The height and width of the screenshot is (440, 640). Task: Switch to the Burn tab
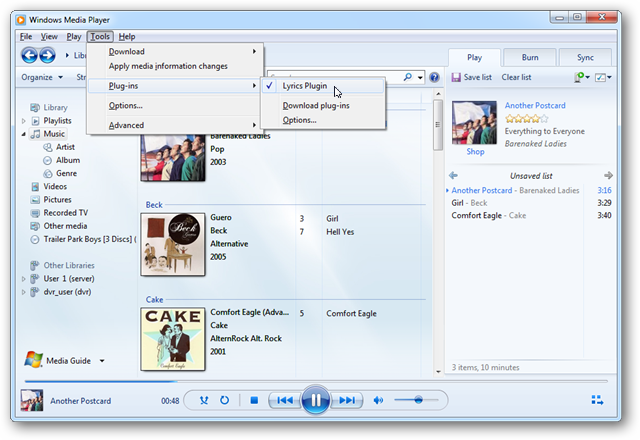tap(530, 58)
